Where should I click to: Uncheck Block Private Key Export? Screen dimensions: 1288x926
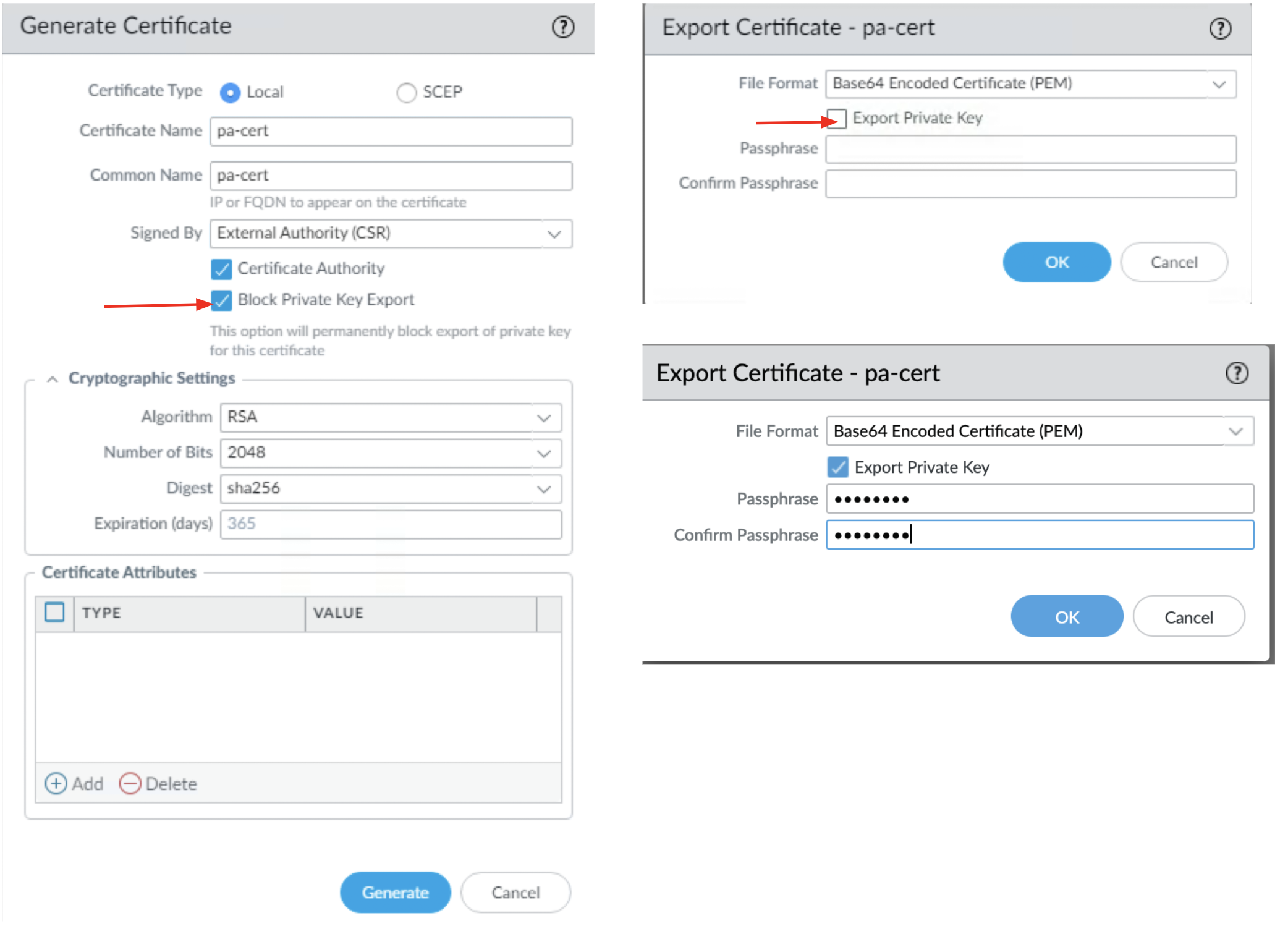coord(221,300)
